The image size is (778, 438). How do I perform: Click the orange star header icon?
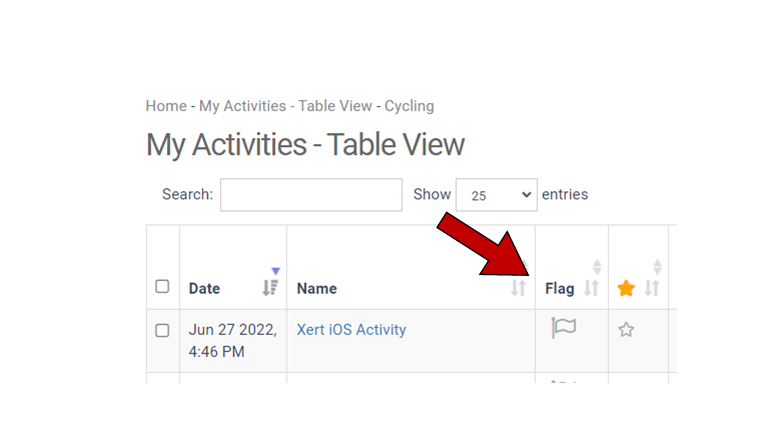626,288
